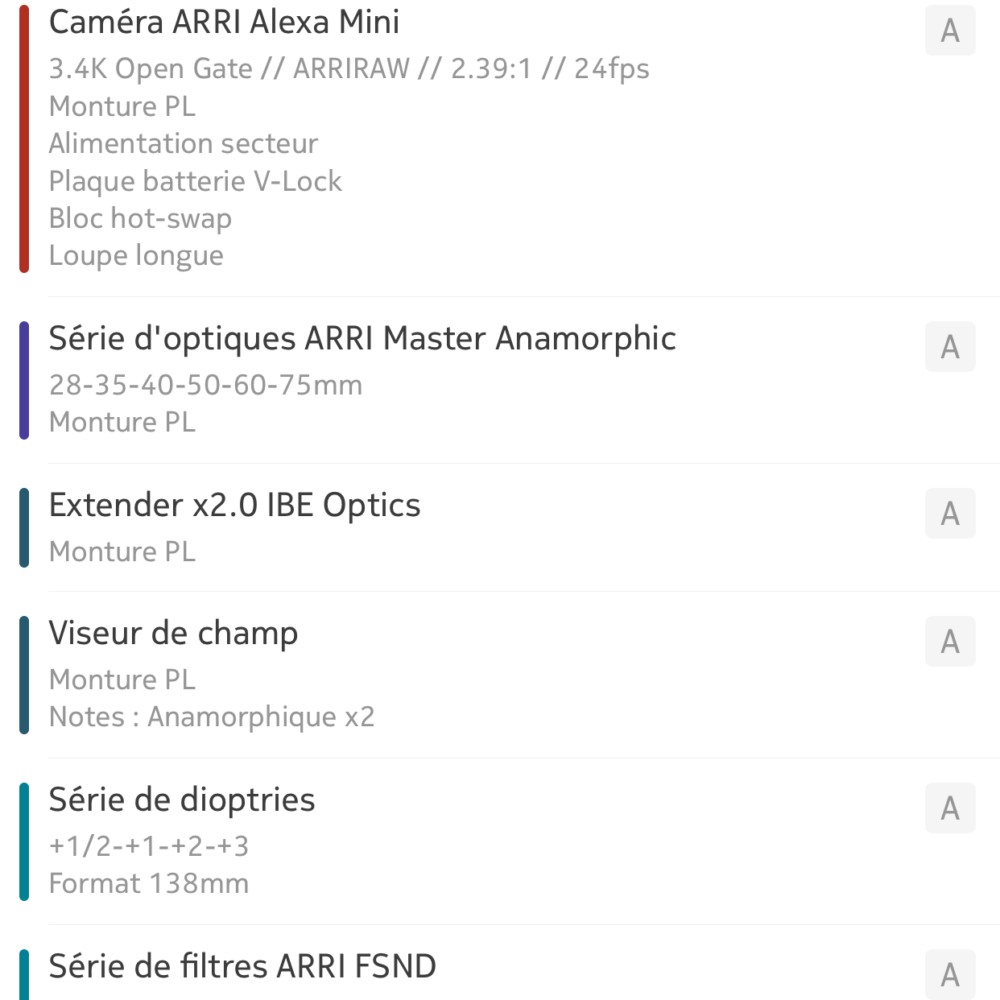
Task: Select the Format 138mm detail line
Action: click(x=149, y=884)
